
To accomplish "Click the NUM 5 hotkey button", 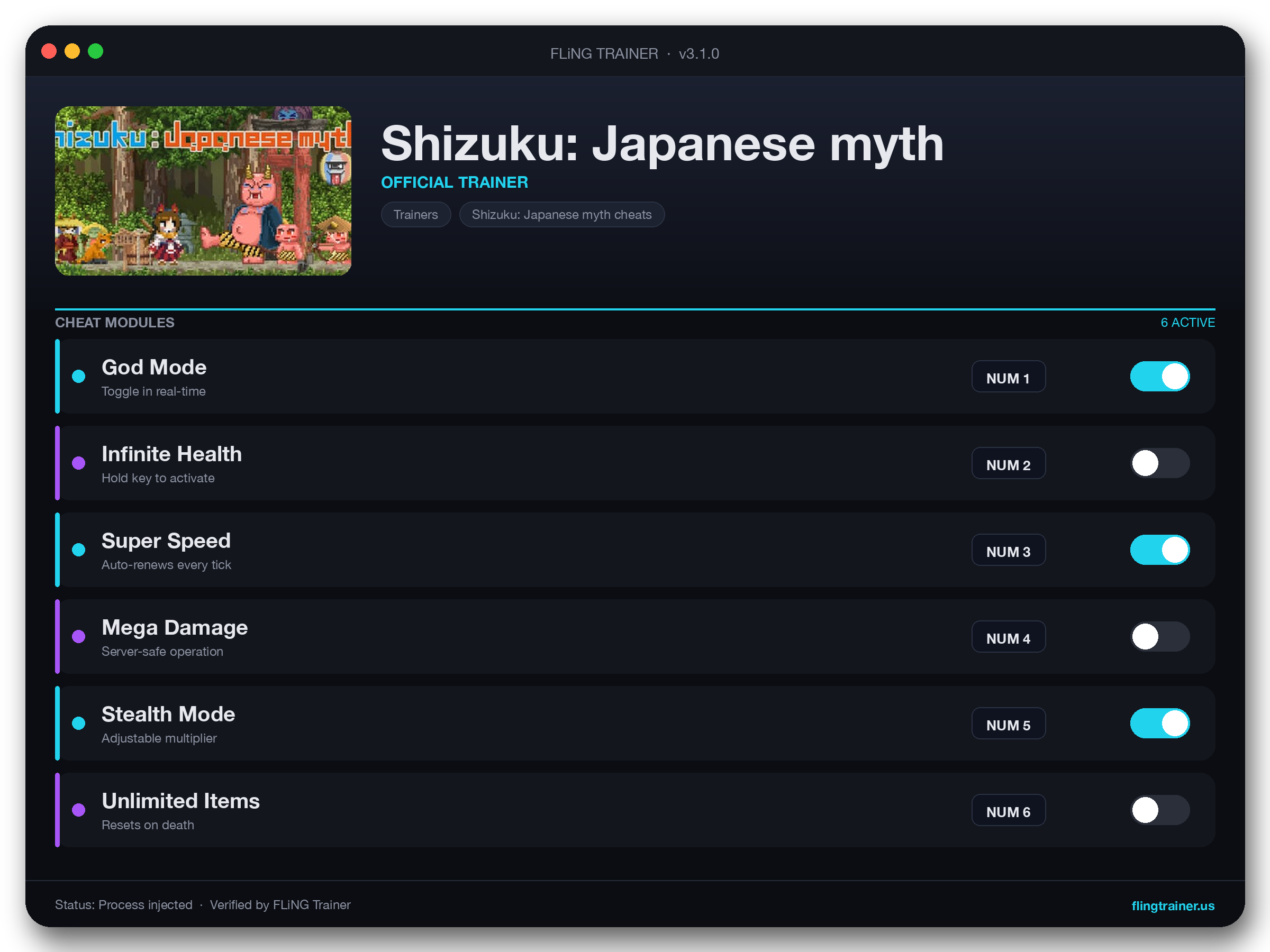I will click(1008, 724).
